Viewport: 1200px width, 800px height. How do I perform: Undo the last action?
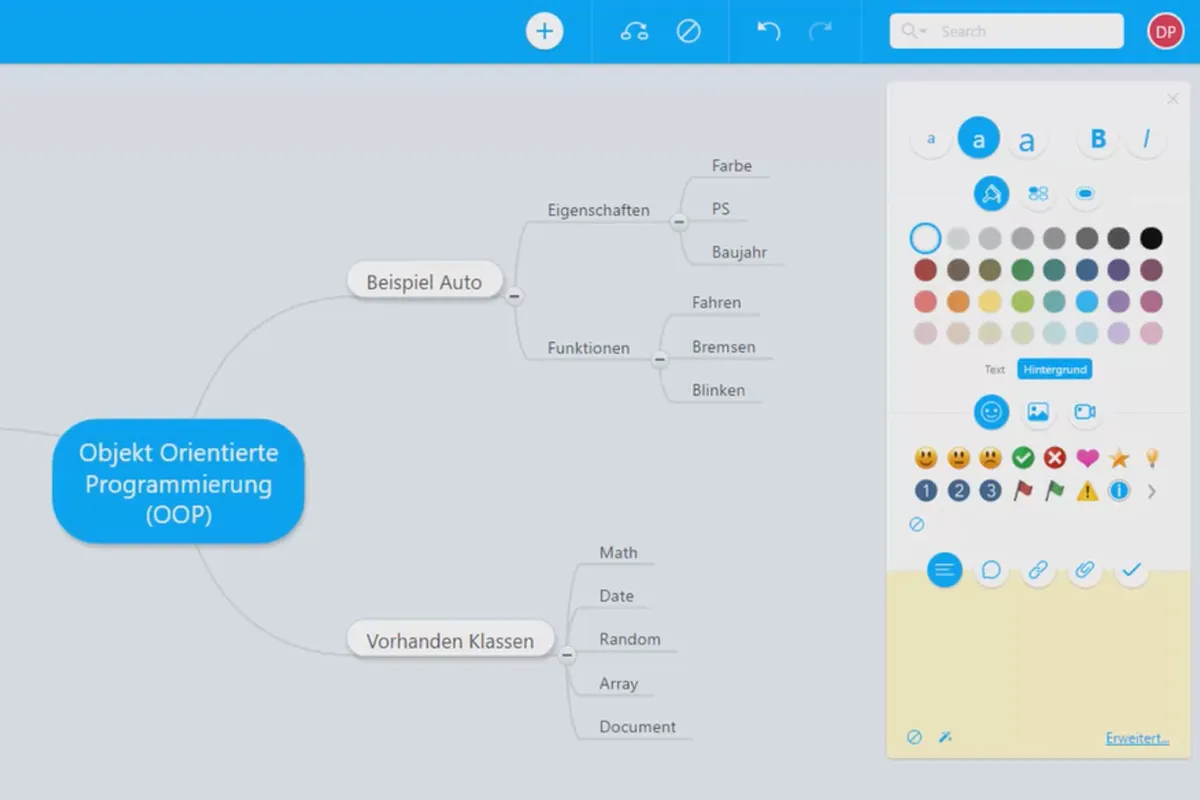pyautogui.click(x=768, y=31)
